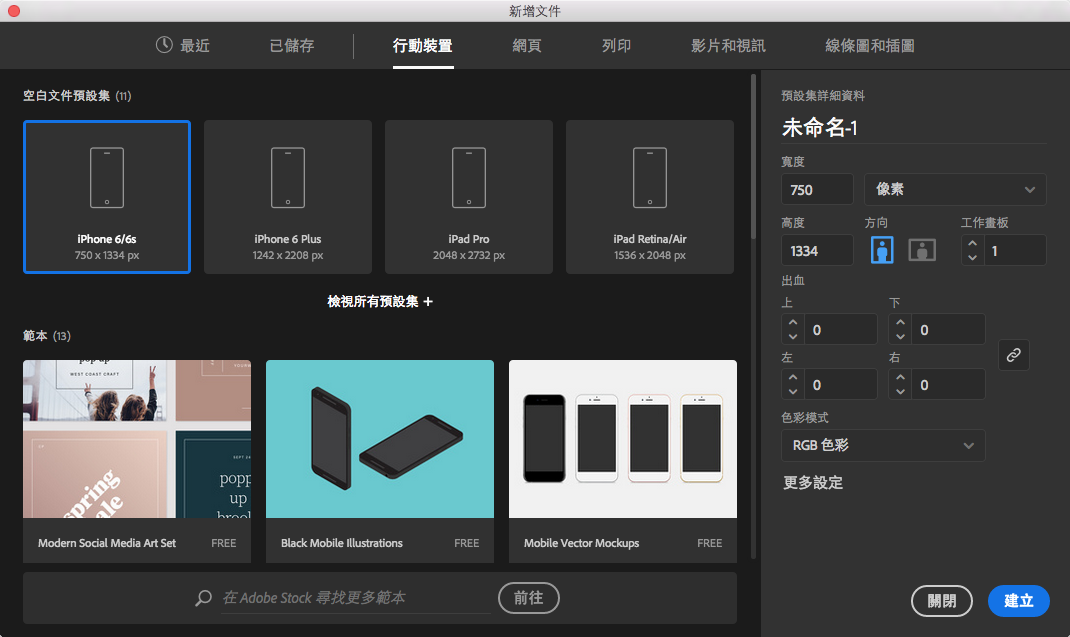1070x637 pixels.
Task: Open Black Mobile Illustrations template
Action: click(x=379, y=462)
